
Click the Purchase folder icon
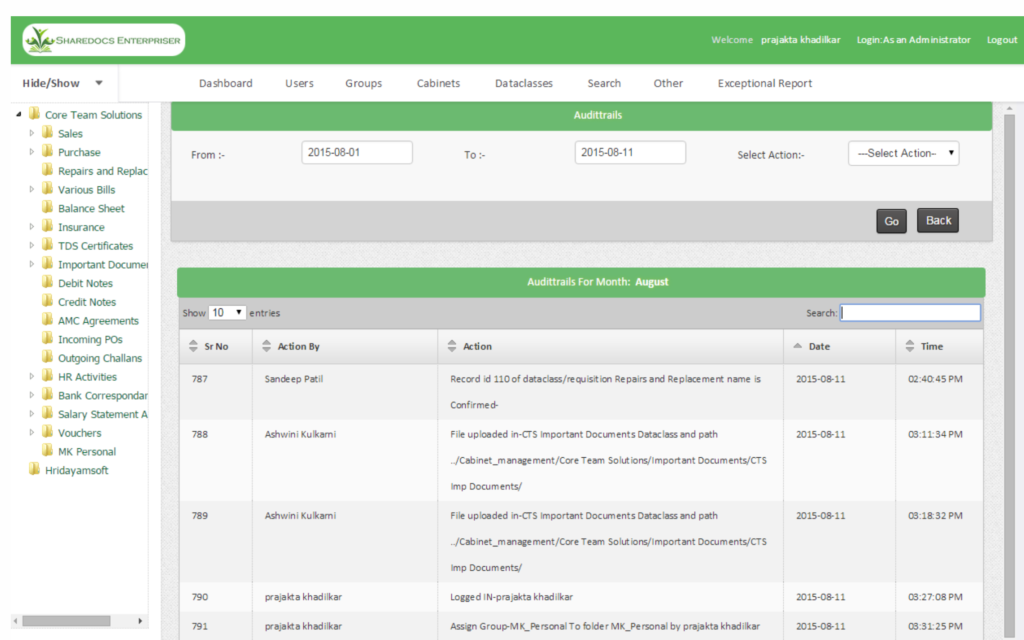click(48, 152)
